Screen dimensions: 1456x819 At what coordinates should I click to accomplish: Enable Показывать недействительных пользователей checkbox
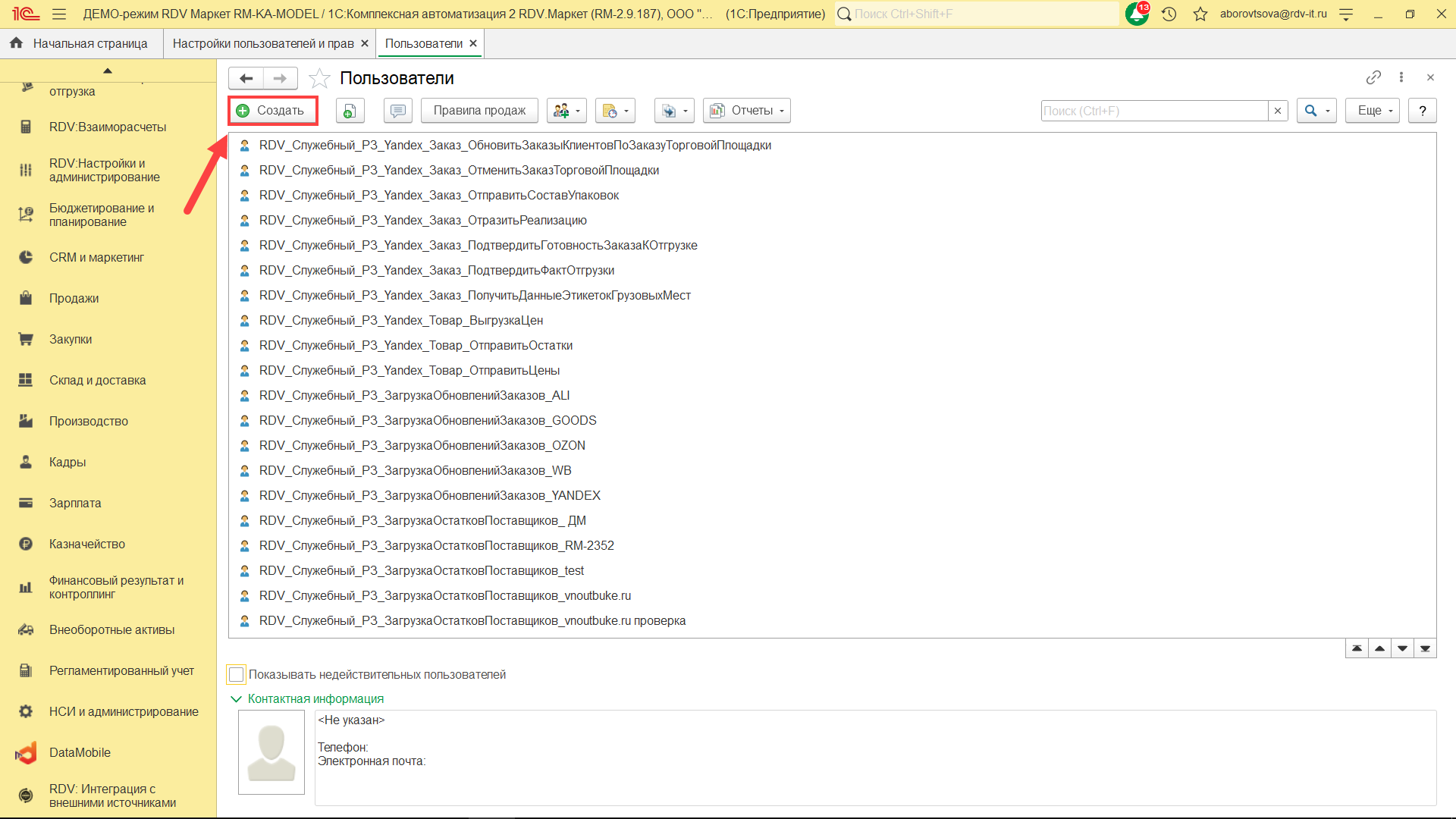pyautogui.click(x=237, y=674)
